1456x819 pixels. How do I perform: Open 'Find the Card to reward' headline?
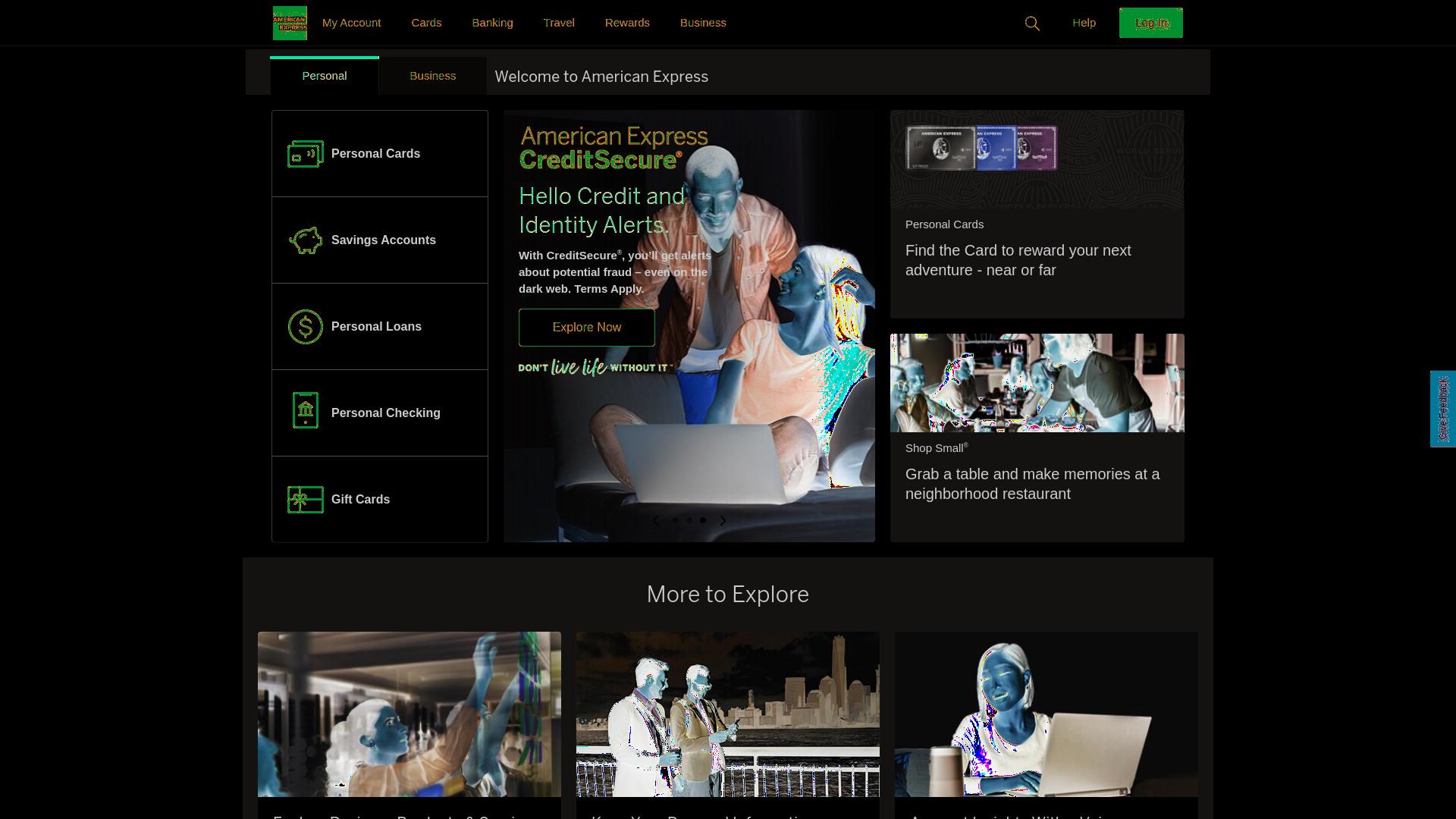(1018, 260)
